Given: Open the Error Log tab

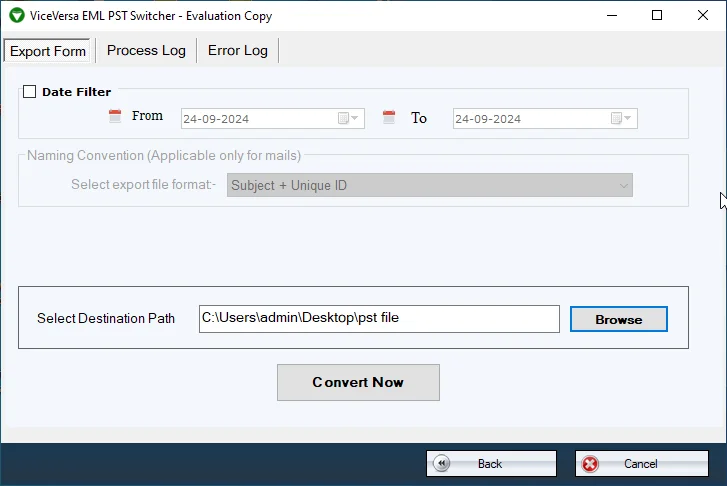Looking at the screenshot, I should 237,50.
